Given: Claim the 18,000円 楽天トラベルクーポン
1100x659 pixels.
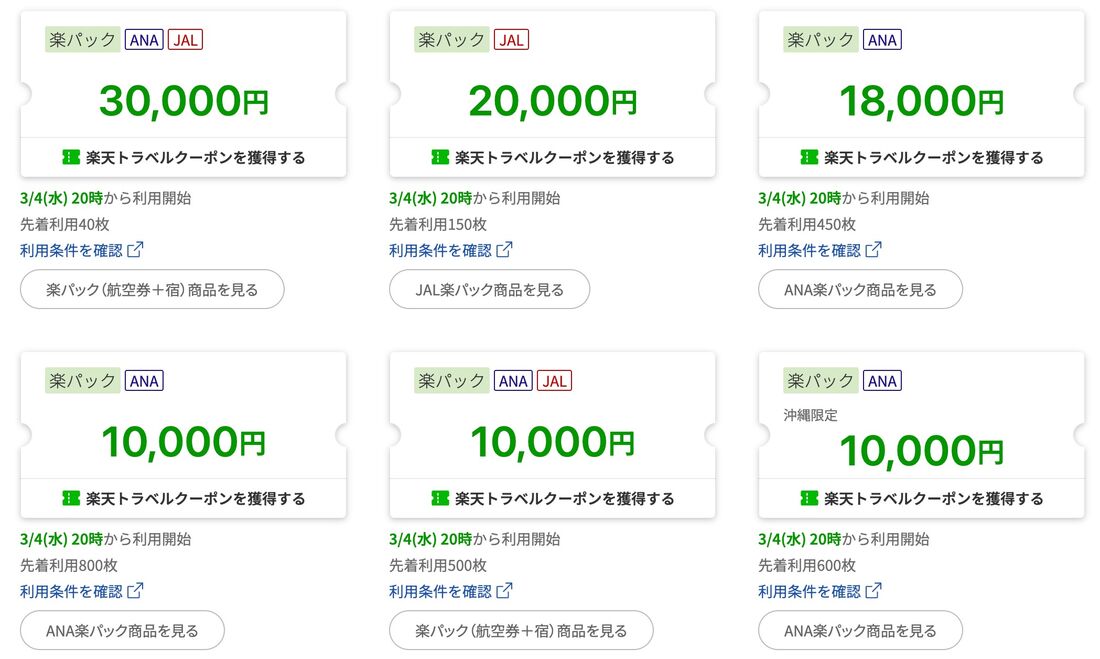Looking at the screenshot, I should coord(921,156).
